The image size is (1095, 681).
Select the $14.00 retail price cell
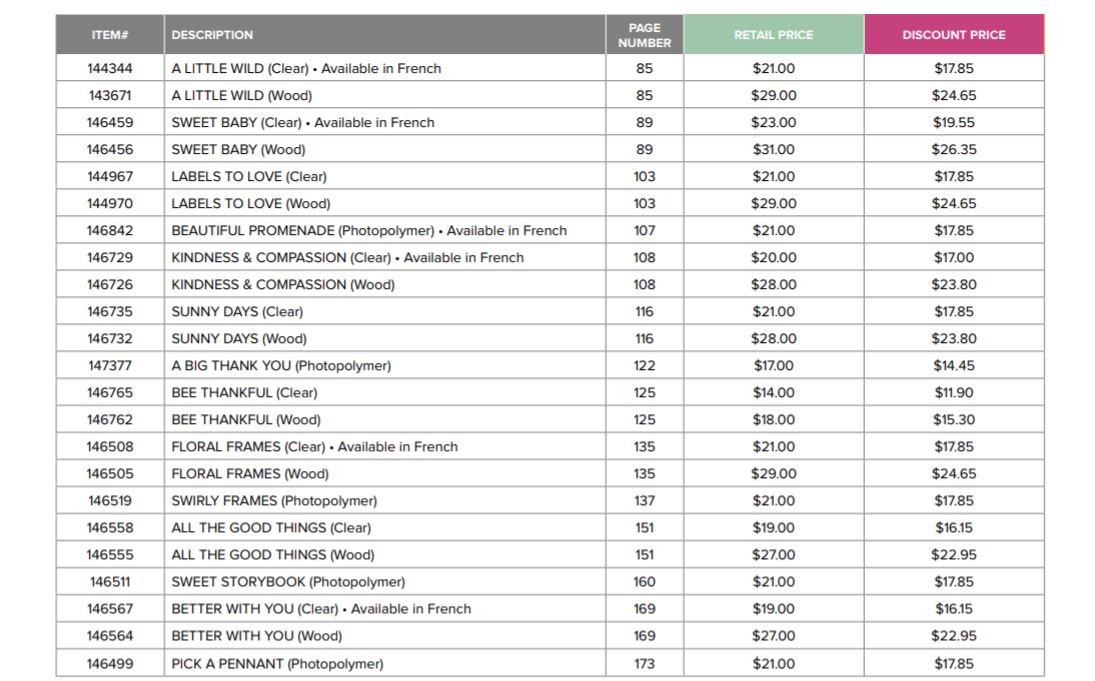(773, 393)
